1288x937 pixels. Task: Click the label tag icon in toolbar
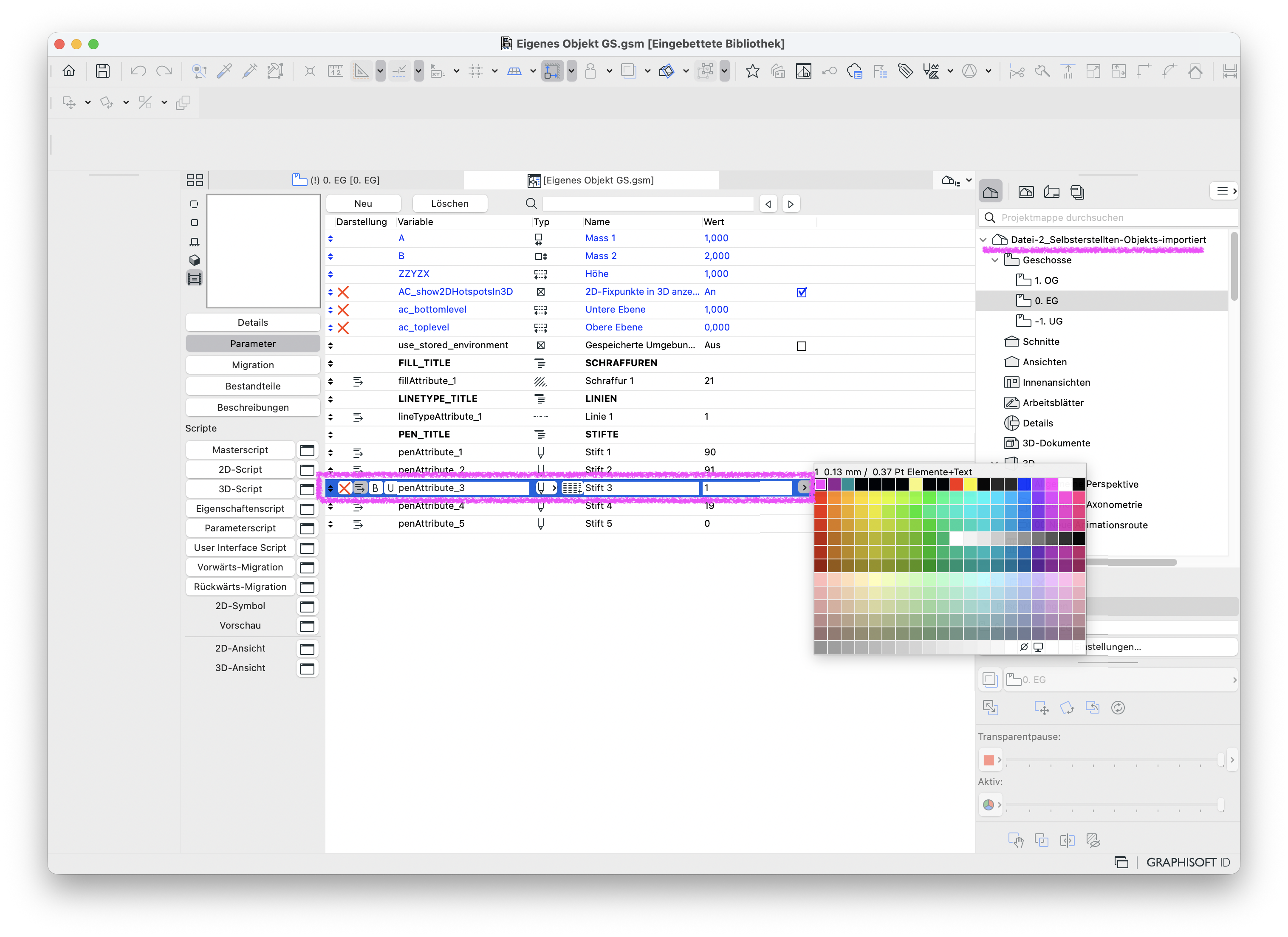905,71
